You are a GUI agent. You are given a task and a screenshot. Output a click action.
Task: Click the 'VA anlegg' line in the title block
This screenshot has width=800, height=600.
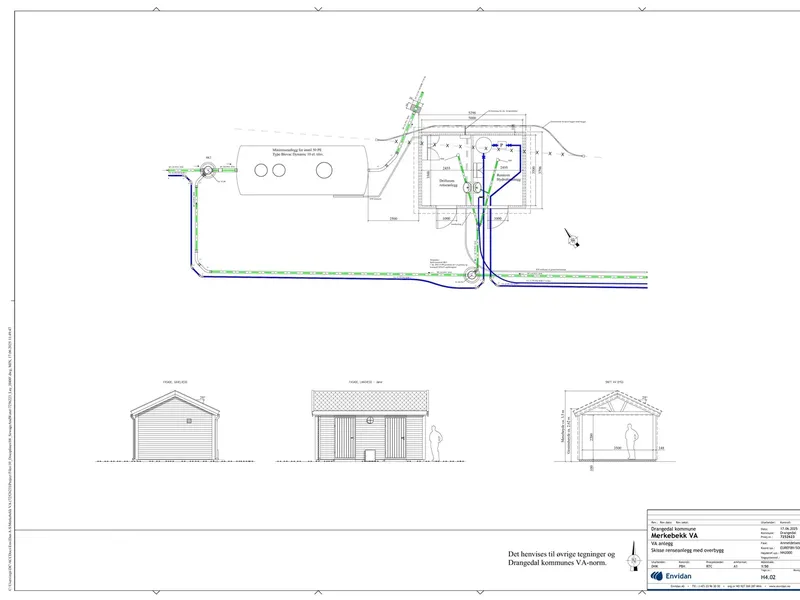click(x=662, y=544)
